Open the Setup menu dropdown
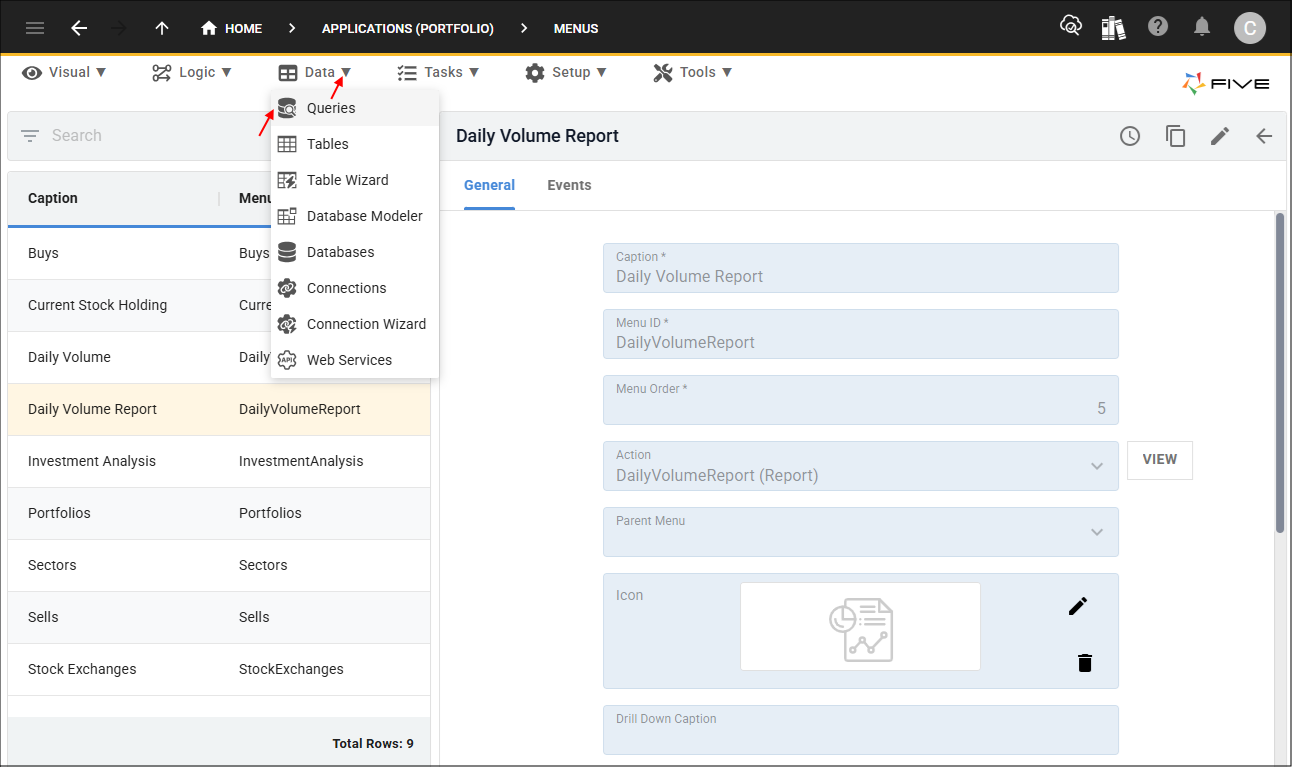Viewport: 1292px width, 767px height. tap(566, 72)
